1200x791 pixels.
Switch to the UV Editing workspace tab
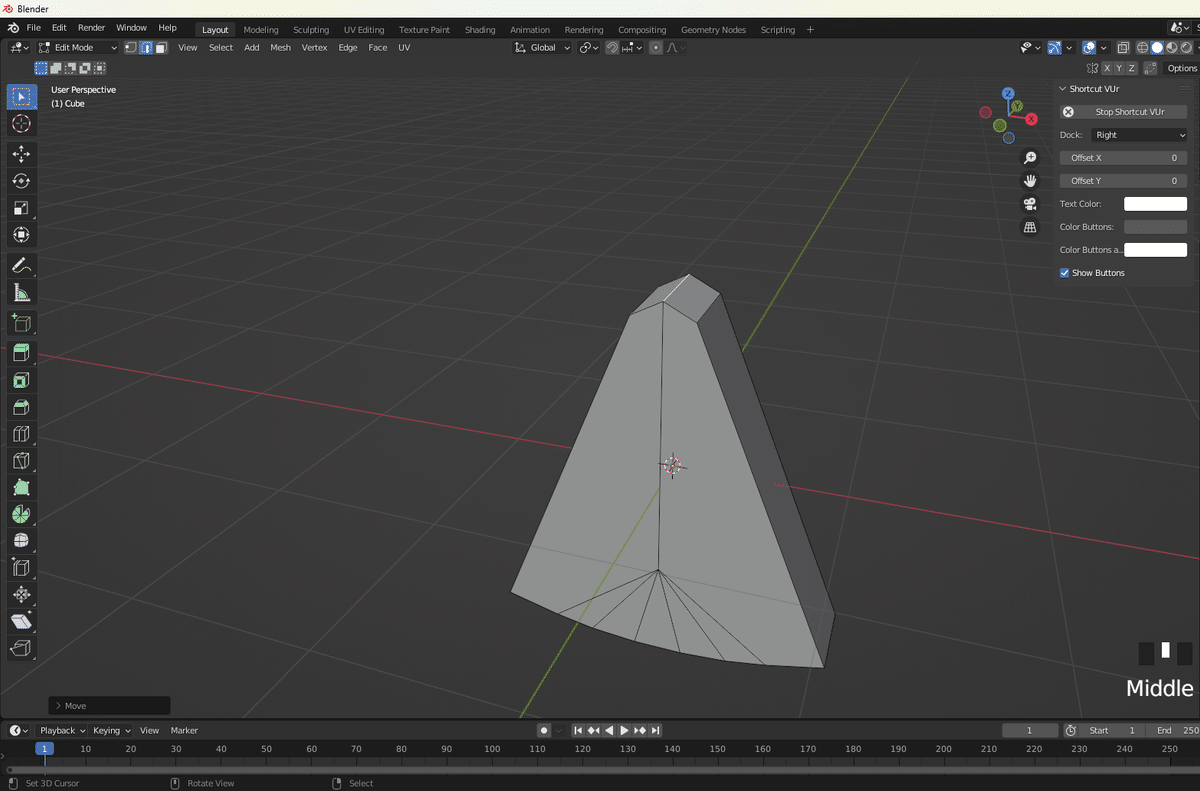[364, 30]
